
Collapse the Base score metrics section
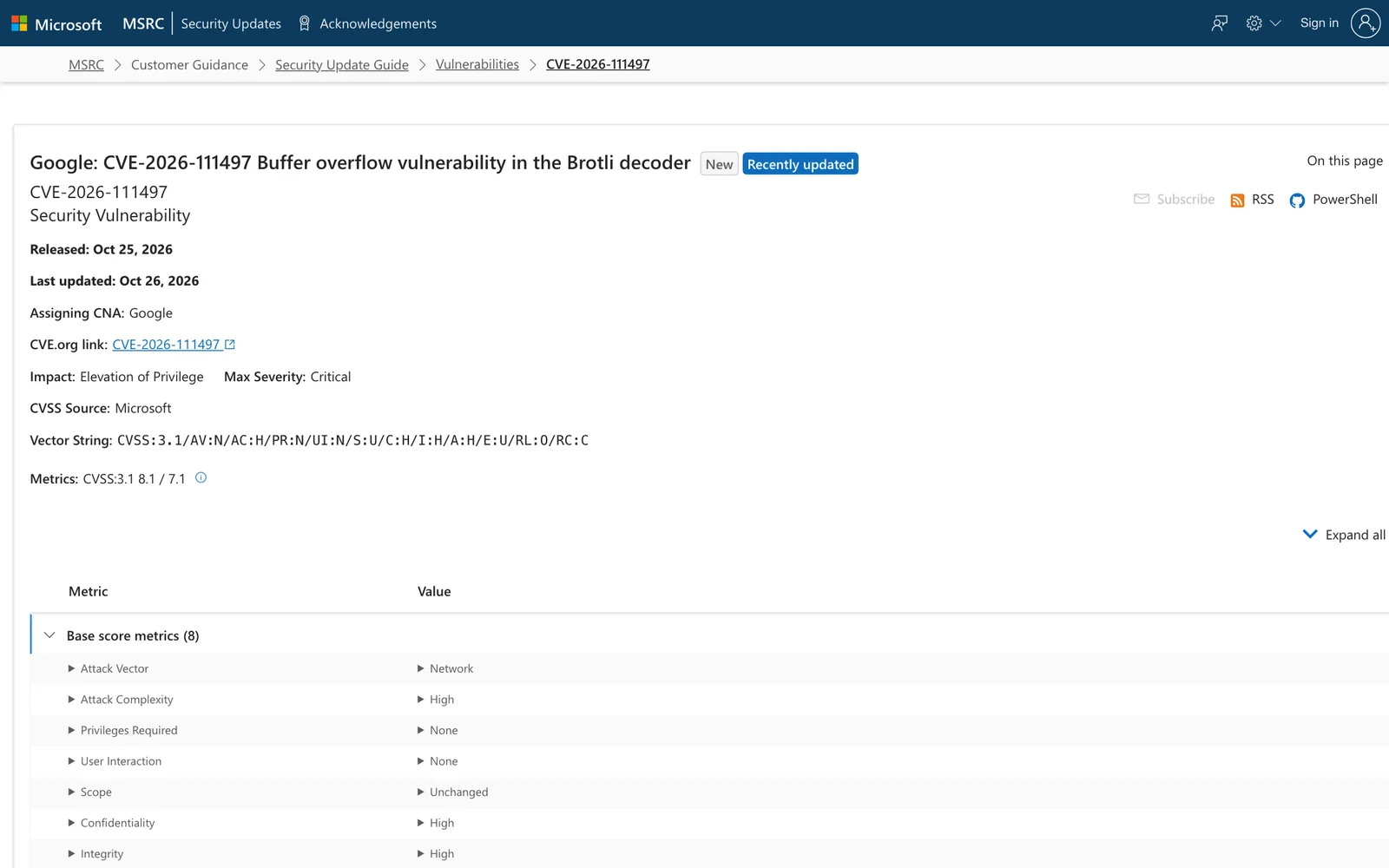point(49,635)
